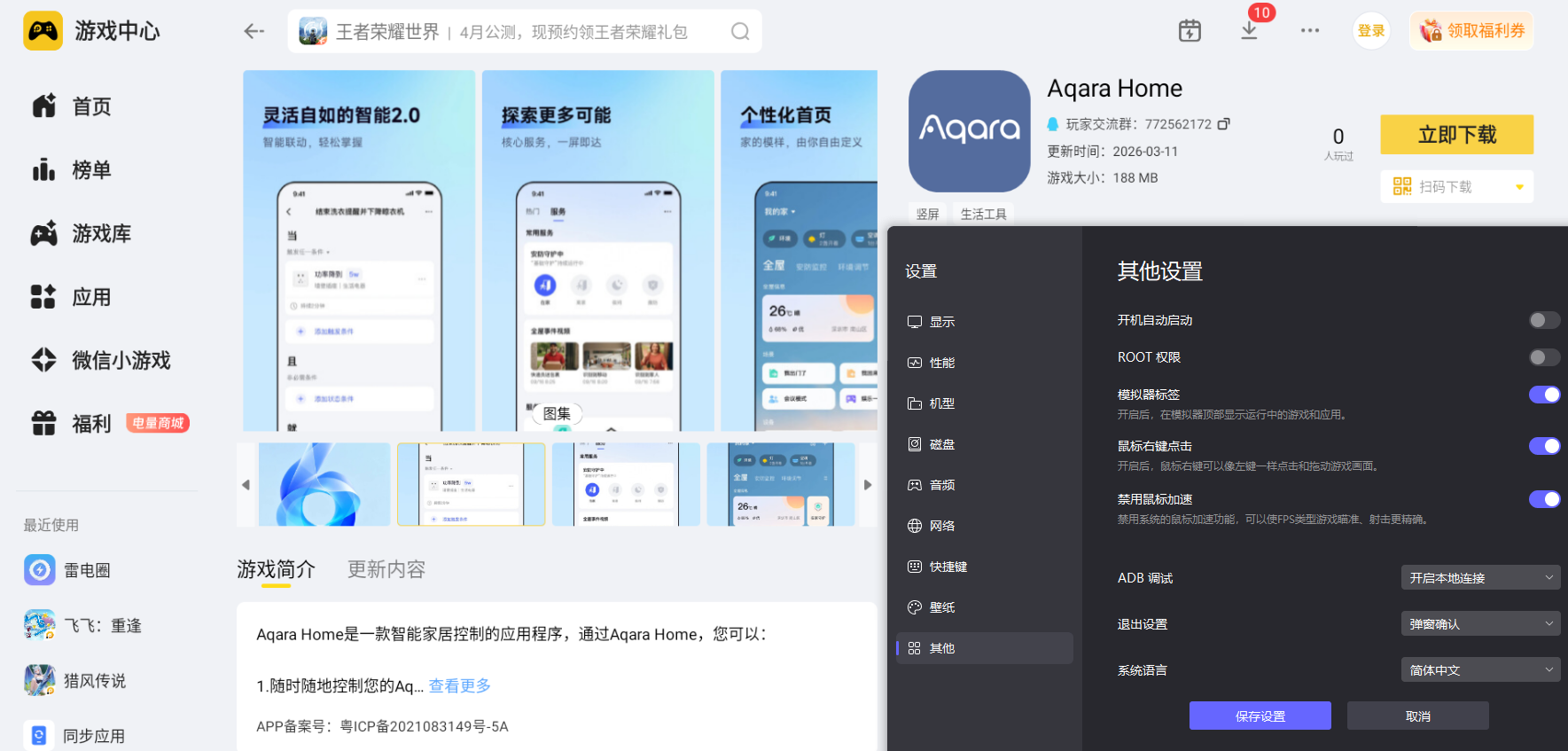Enable 开机自动启动 toggle
This screenshot has height=751, width=1568.
click(1544, 320)
